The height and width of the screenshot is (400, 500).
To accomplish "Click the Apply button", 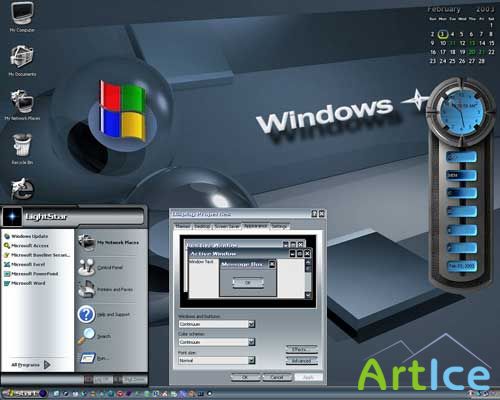I will pyautogui.click(x=309, y=377).
